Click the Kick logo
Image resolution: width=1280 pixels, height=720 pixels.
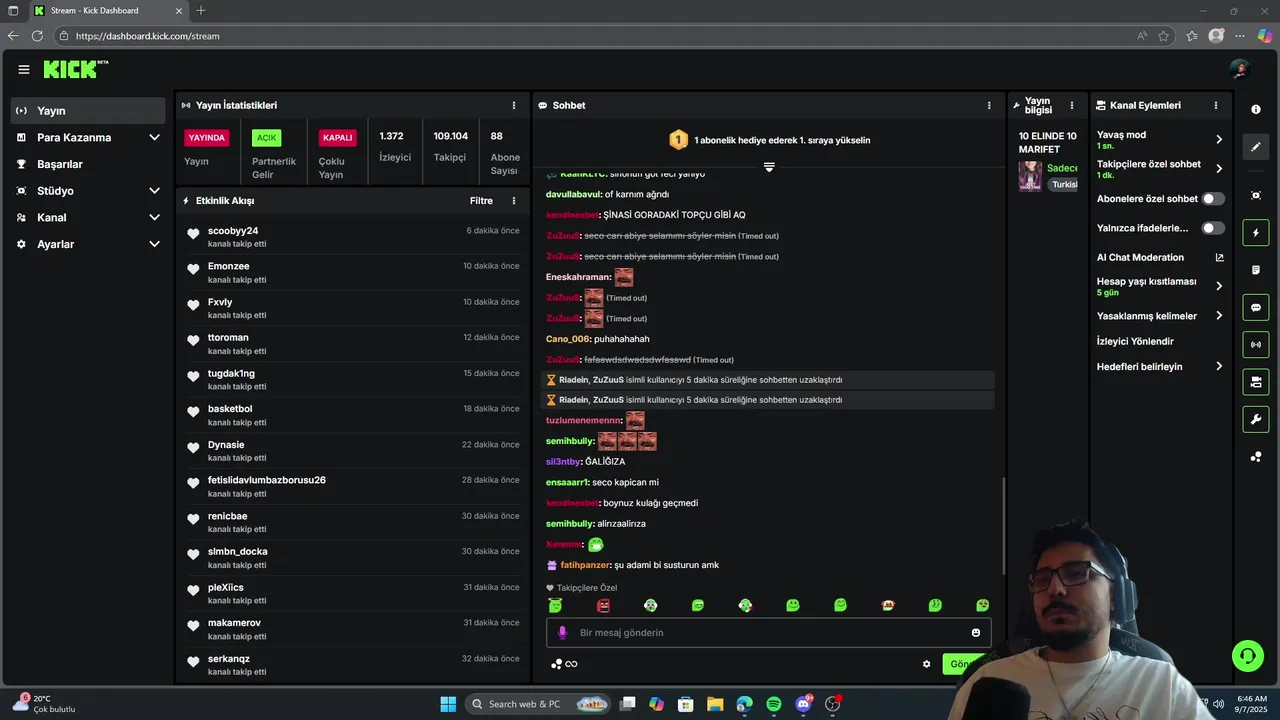pos(75,69)
